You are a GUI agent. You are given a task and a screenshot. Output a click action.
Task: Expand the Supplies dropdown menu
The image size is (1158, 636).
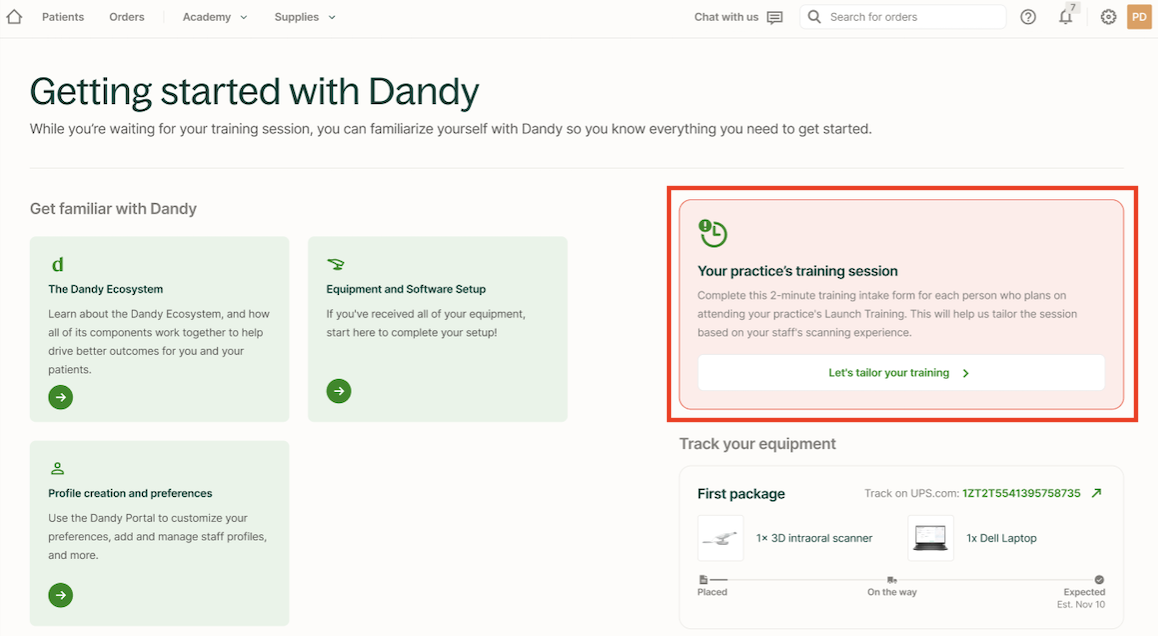[x=305, y=17]
